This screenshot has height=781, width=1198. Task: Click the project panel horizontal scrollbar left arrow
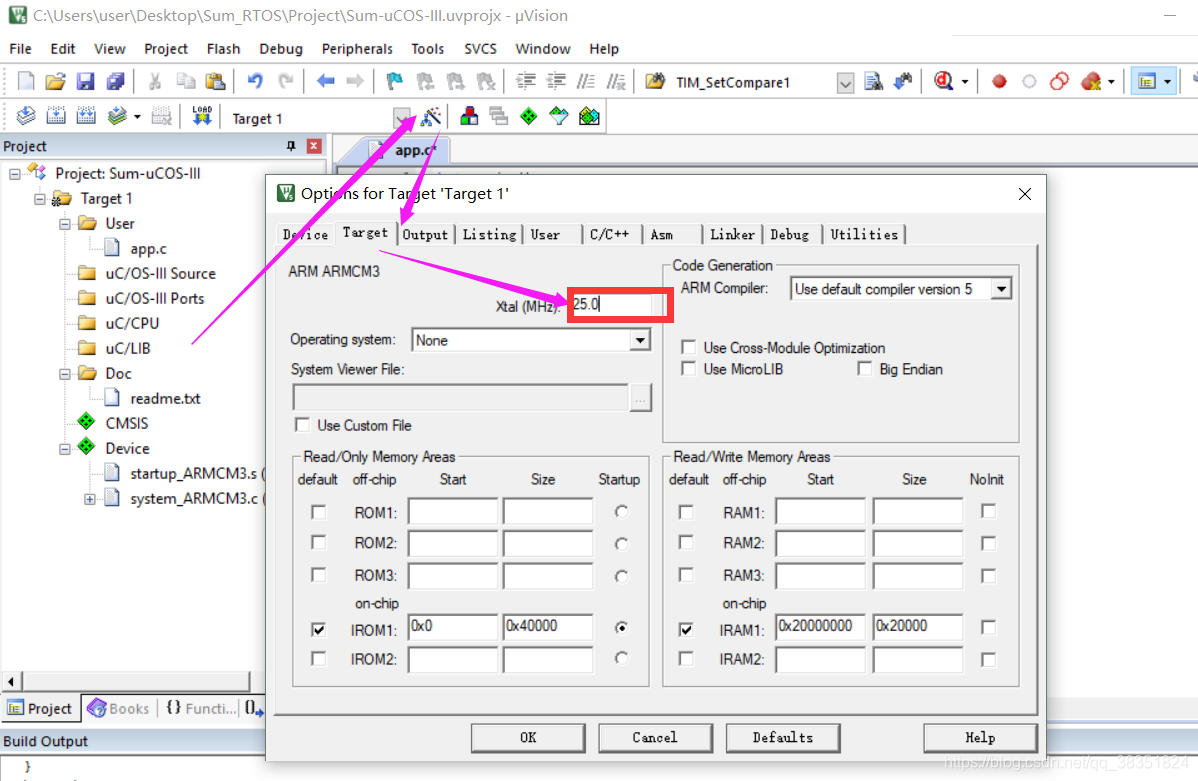tap(11, 680)
